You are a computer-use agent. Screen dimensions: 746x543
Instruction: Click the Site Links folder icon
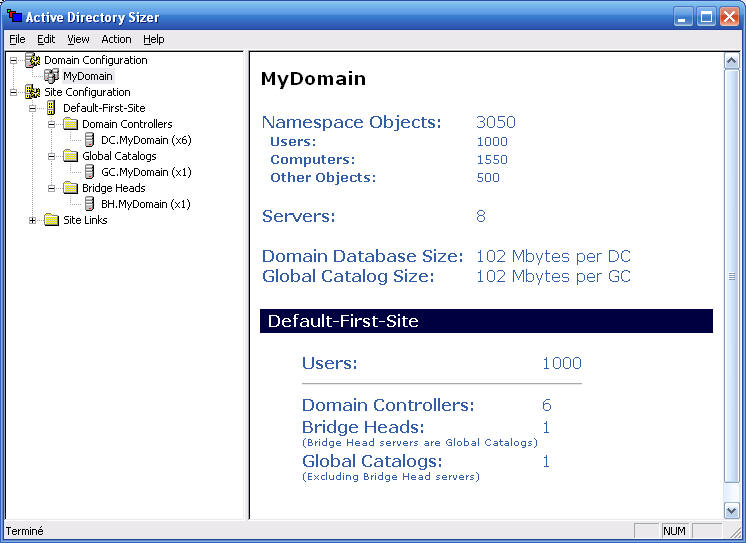tap(51, 220)
